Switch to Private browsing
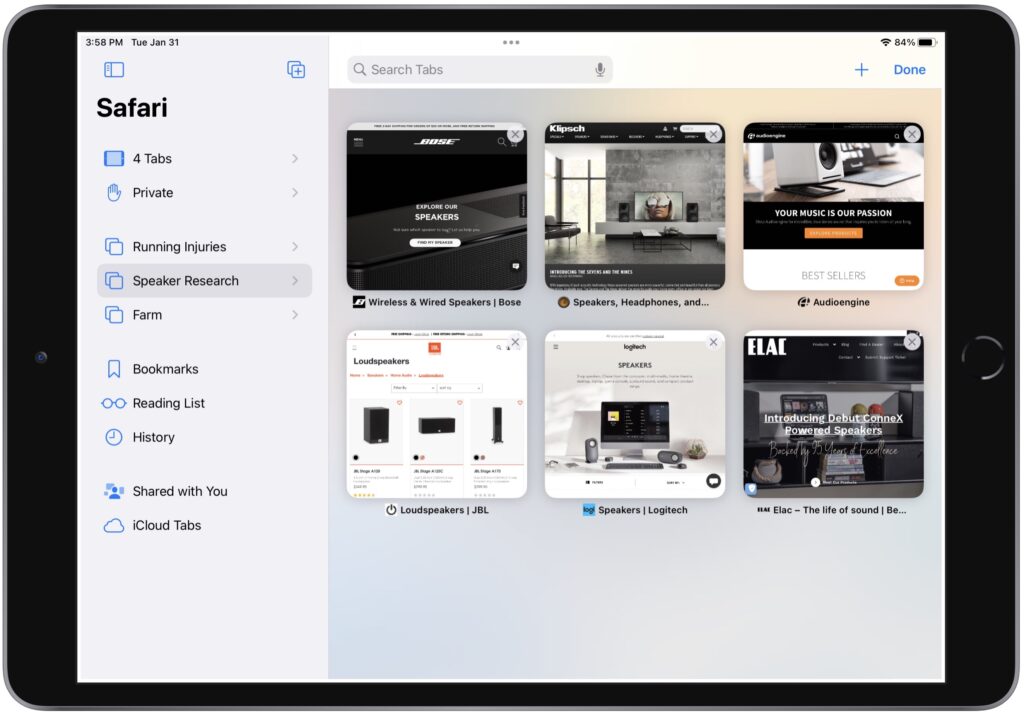Image resolution: width=1024 pixels, height=715 pixels. (x=204, y=193)
